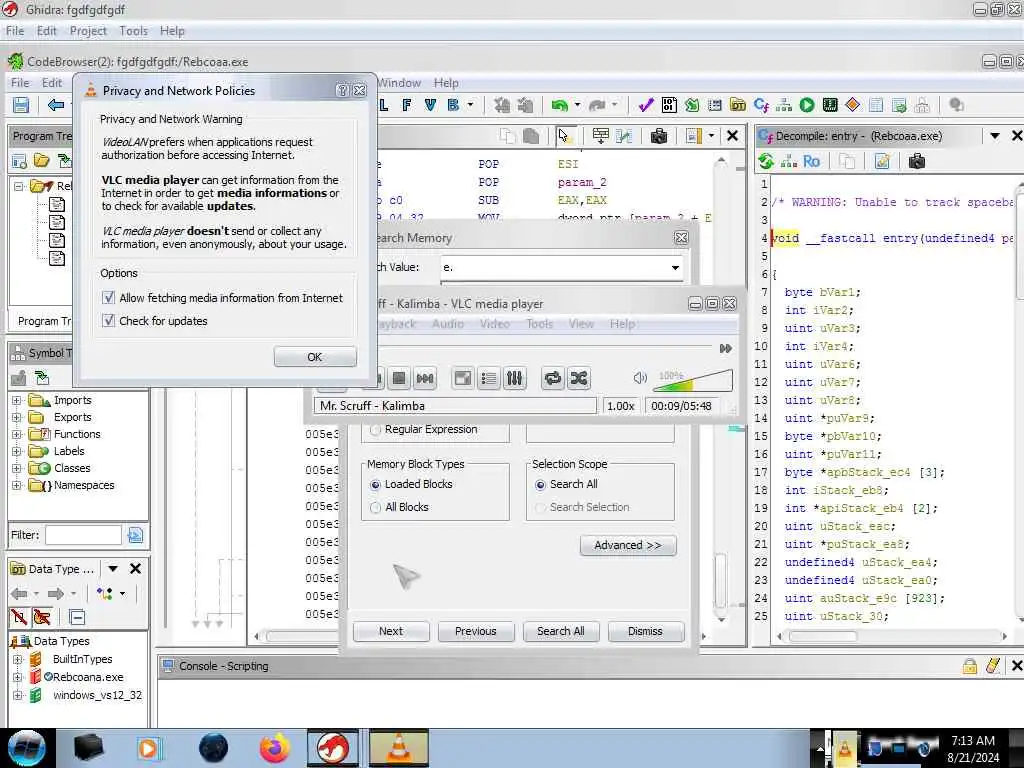Image resolution: width=1024 pixels, height=768 pixels.
Task: Expand the Imports tree node
Action: coord(17,400)
